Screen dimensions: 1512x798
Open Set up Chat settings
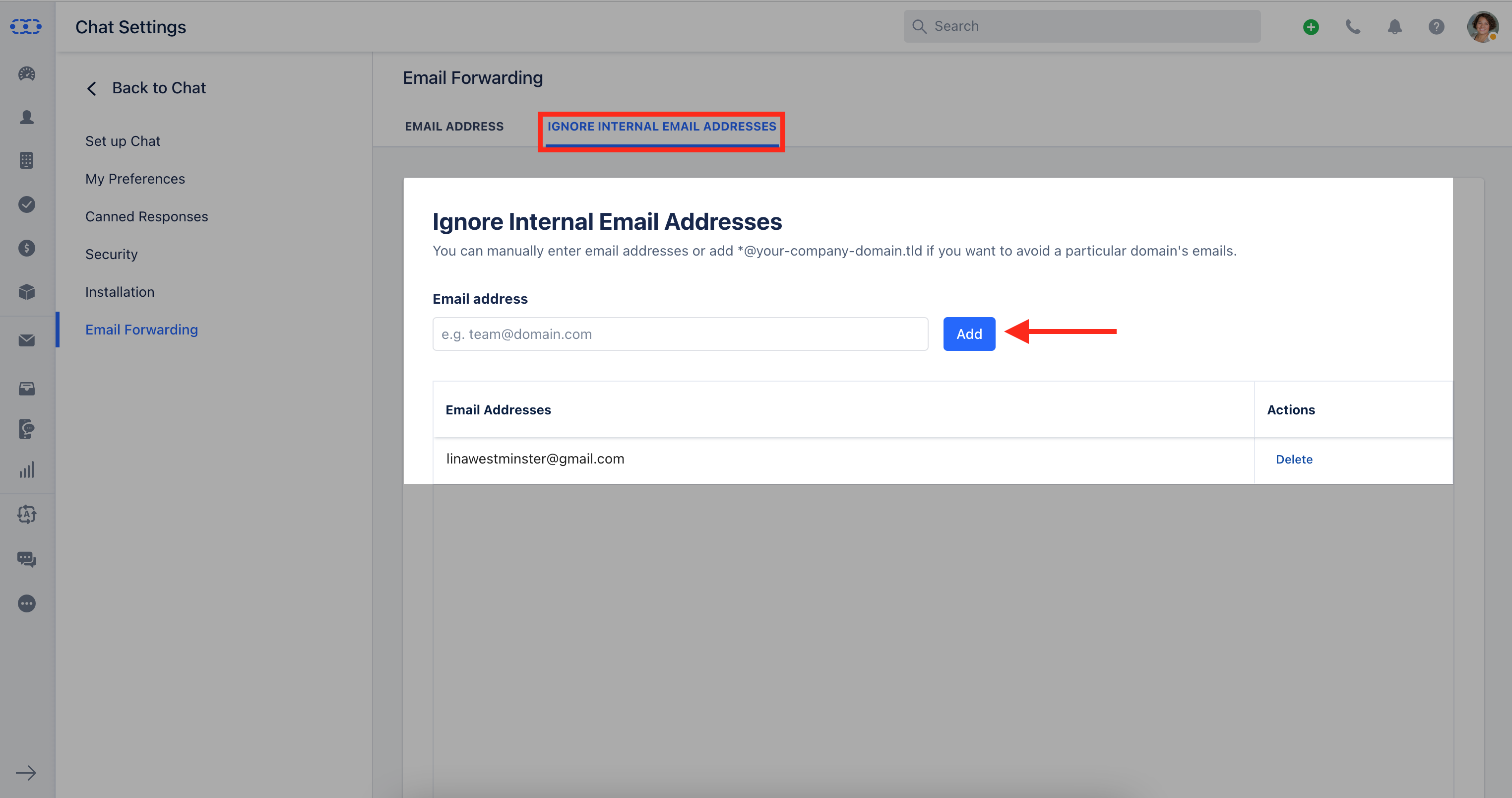[x=123, y=141]
